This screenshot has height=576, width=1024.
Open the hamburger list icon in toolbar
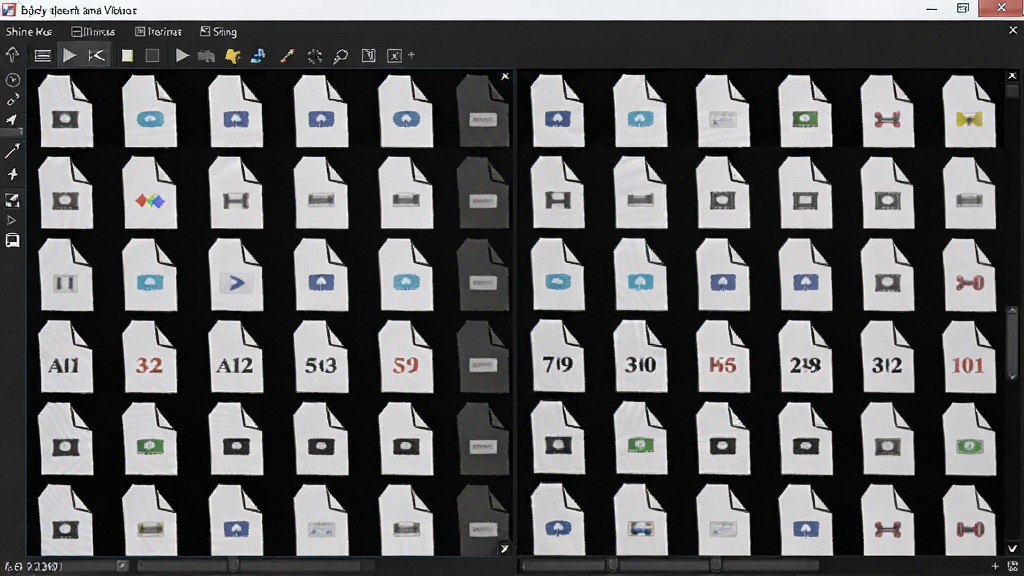42,56
